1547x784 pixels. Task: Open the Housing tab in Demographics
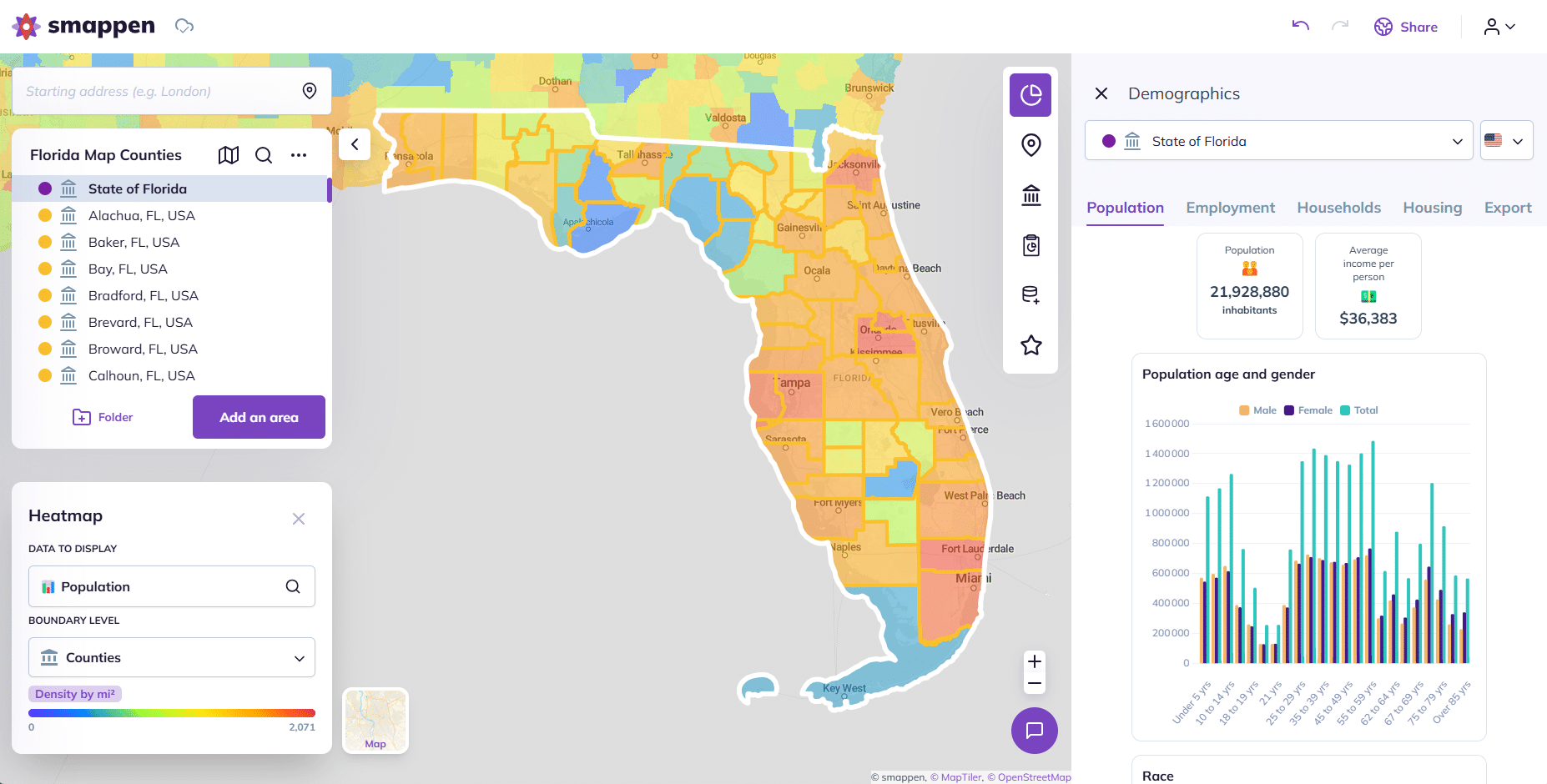click(1432, 208)
